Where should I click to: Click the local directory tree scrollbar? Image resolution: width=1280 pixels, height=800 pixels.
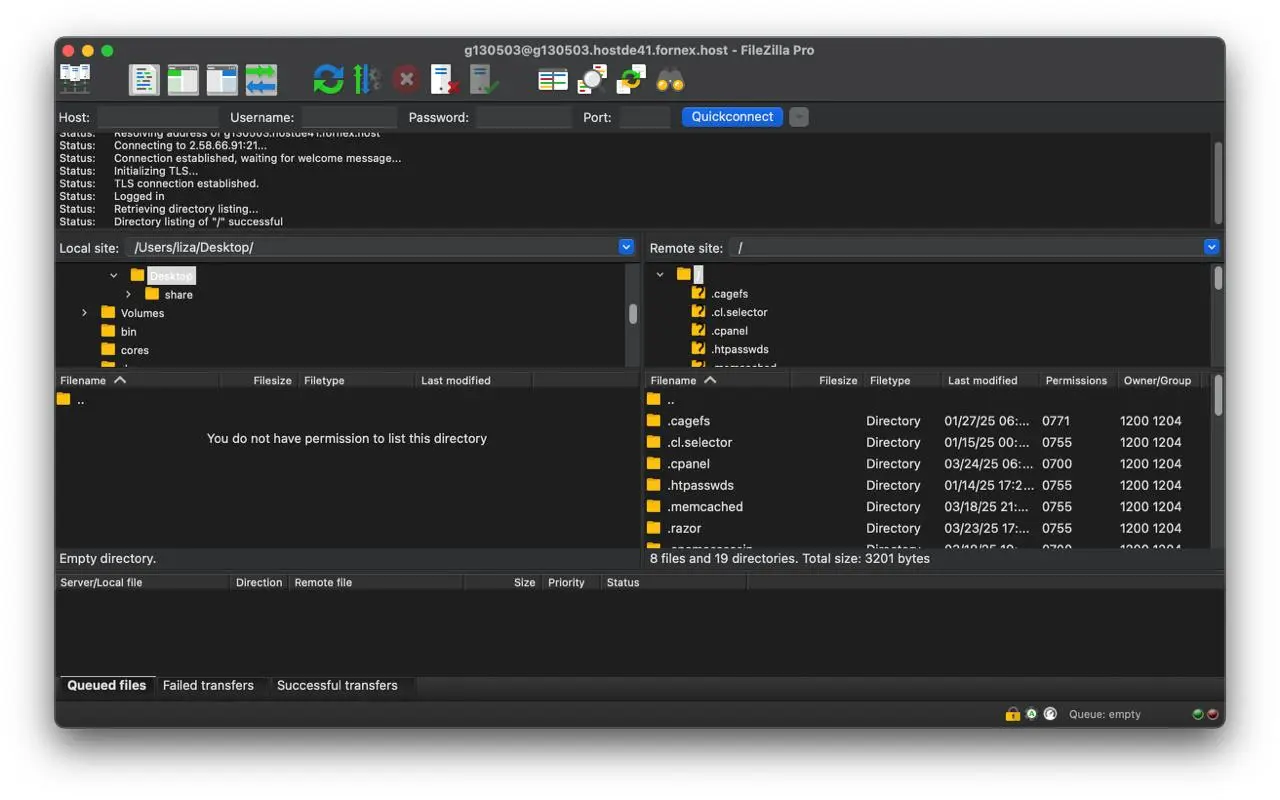633,314
